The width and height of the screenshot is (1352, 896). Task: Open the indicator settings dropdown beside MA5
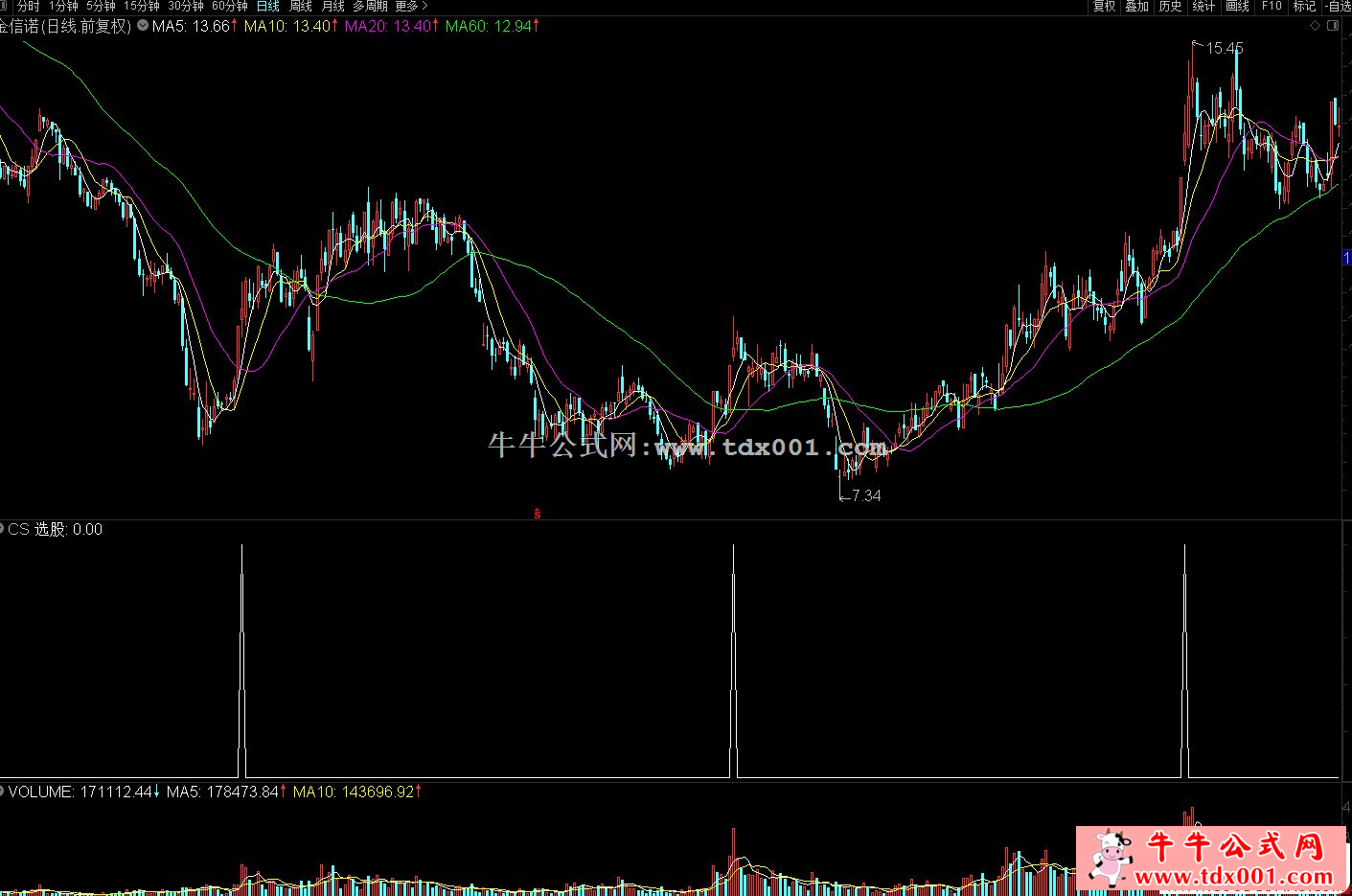pos(143,26)
